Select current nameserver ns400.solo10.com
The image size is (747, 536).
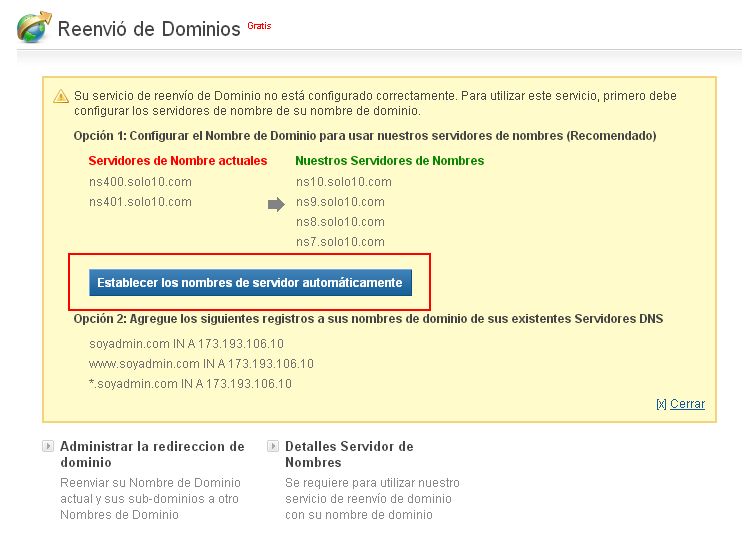point(140,182)
